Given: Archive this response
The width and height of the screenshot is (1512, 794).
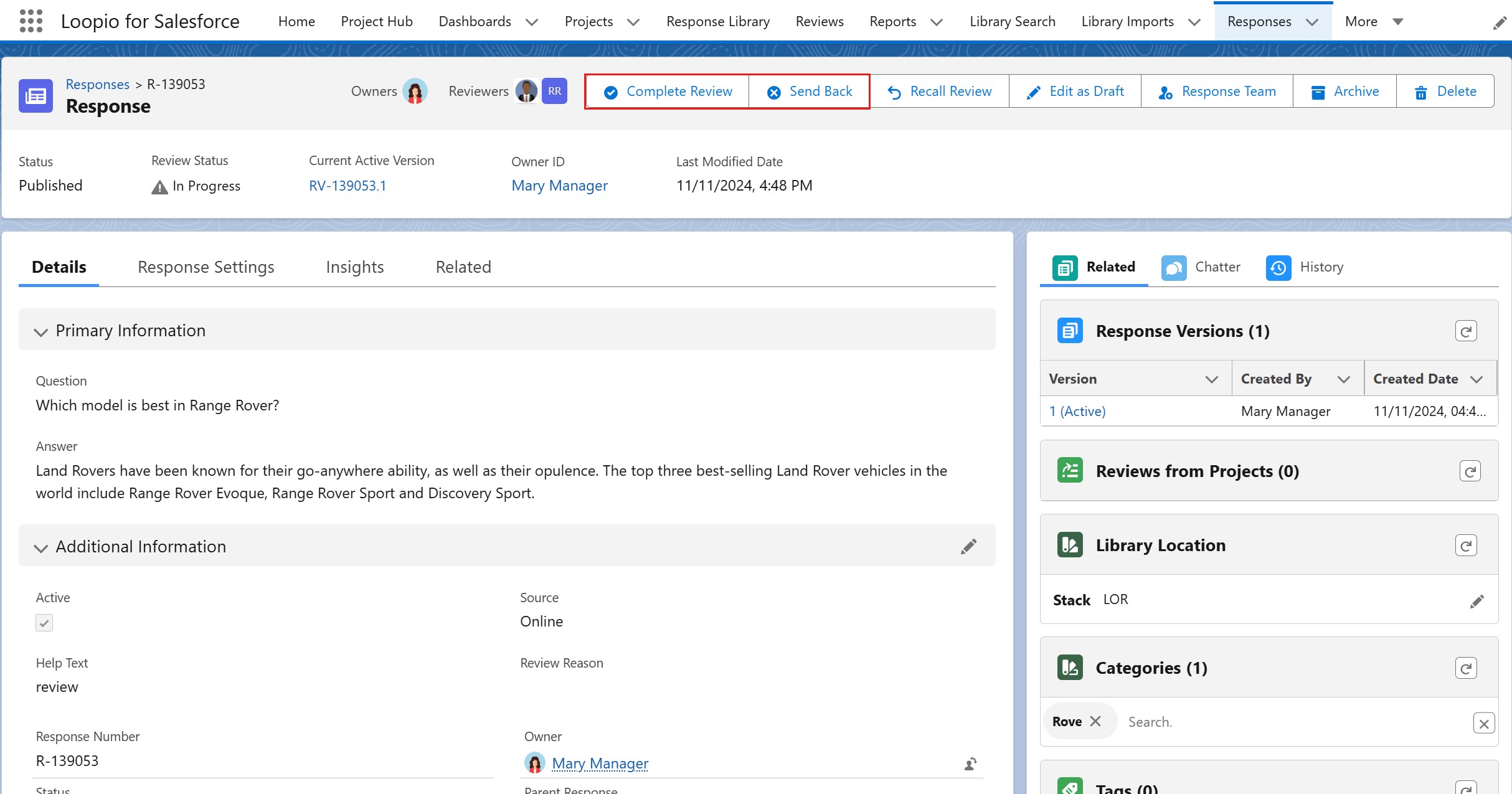Looking at the screenshot, I should pyautogui.click(x=1344, y=92).
